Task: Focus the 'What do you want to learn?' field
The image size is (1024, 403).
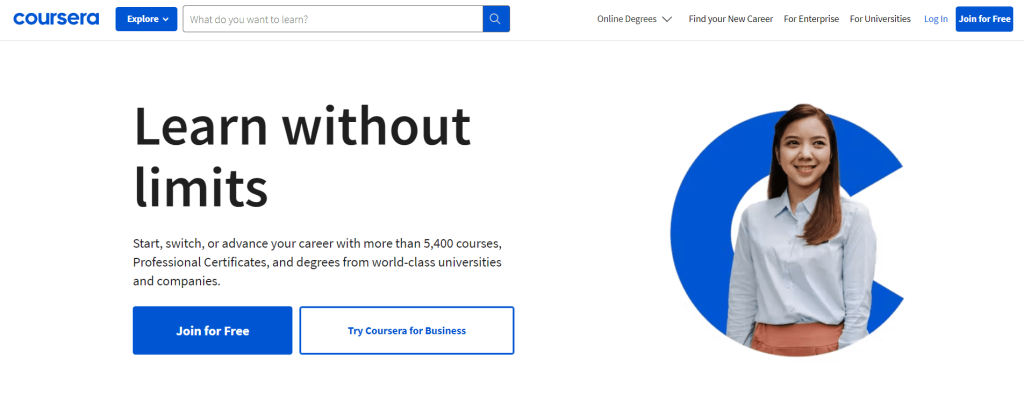Action: click(x=333, y=19)
